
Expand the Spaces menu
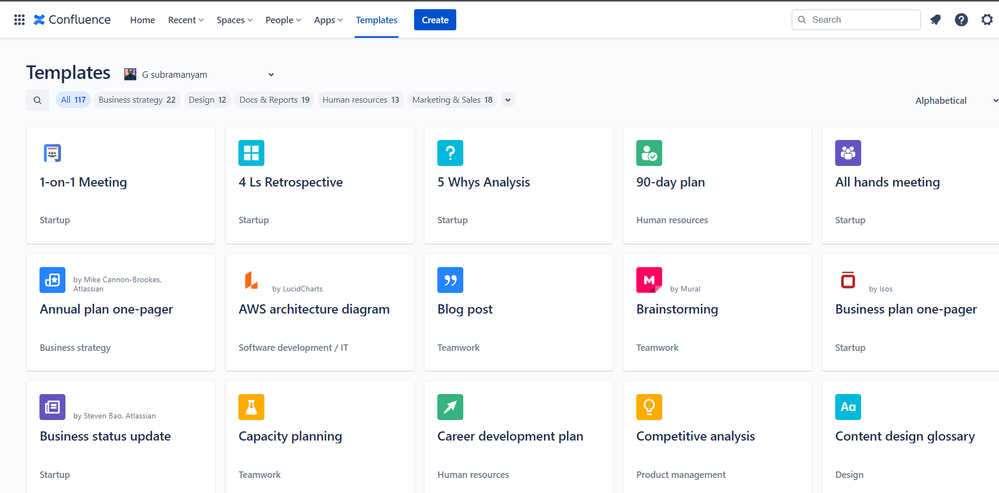pos(234,20)
